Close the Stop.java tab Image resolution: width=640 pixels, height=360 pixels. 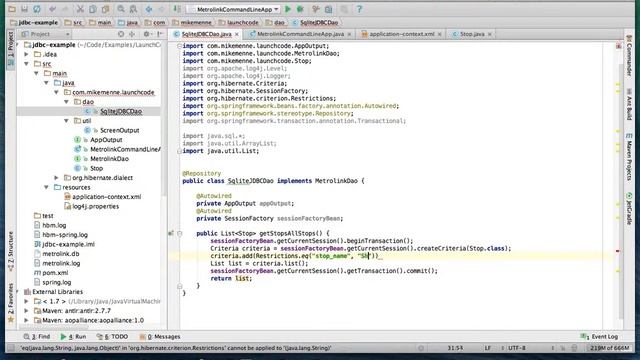pyautogui.click(x=490, y=34)
